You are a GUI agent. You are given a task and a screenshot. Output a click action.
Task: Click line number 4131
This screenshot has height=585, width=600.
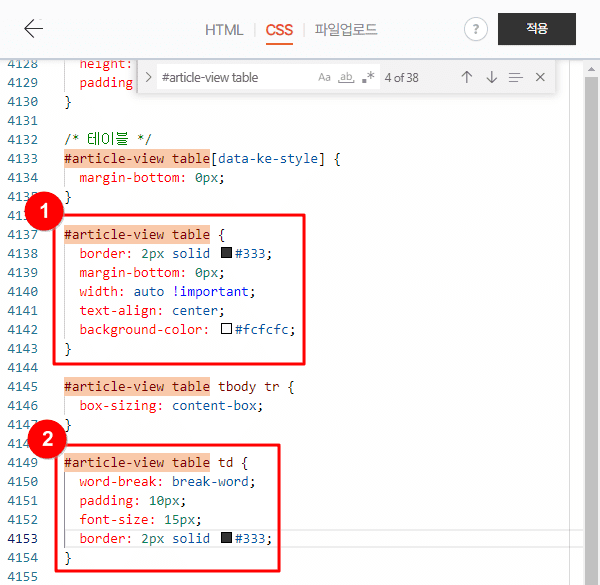click(23, 121)
